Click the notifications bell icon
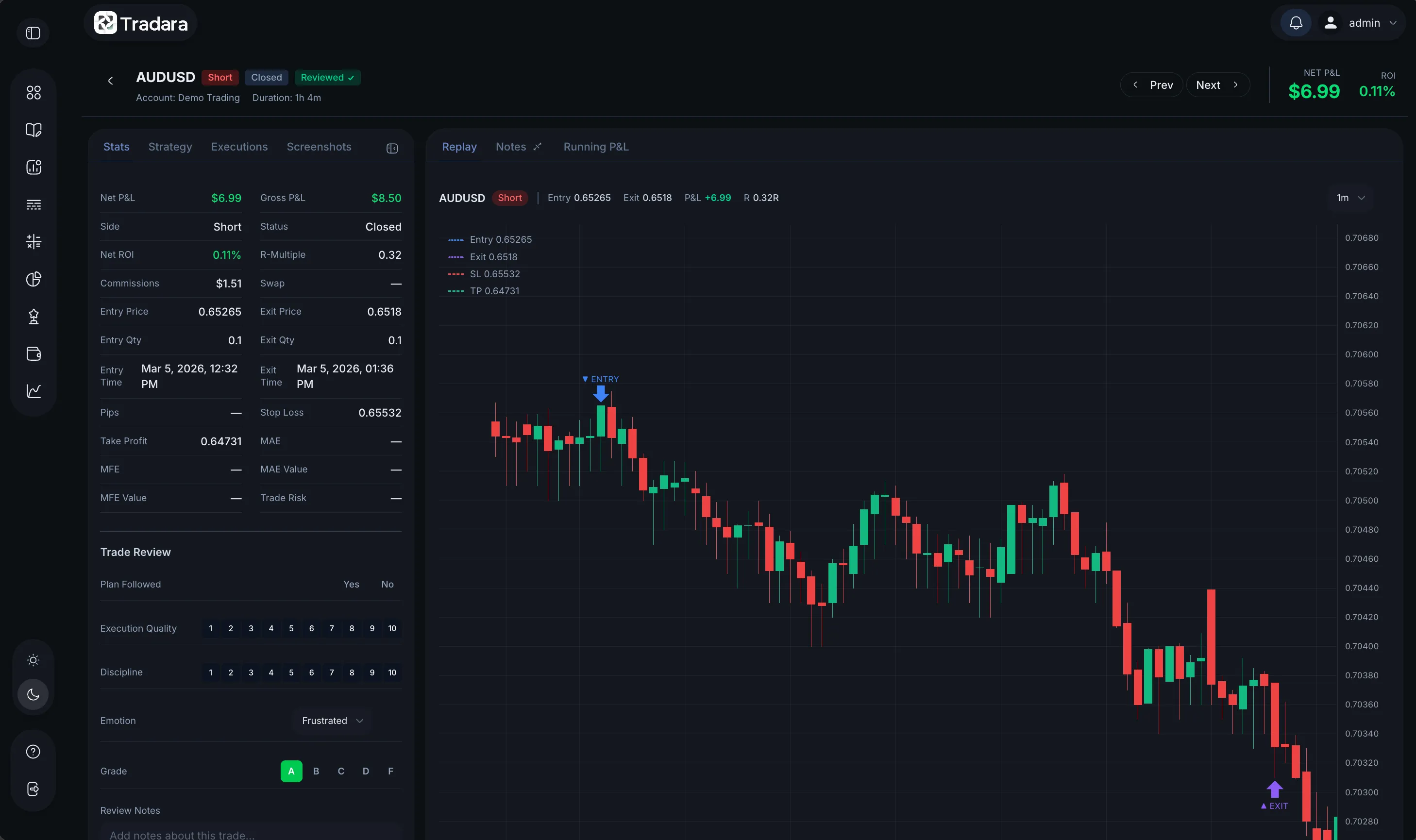Image resolution: width=1416 pixels, height=840 pixels. click(1296, 23)
